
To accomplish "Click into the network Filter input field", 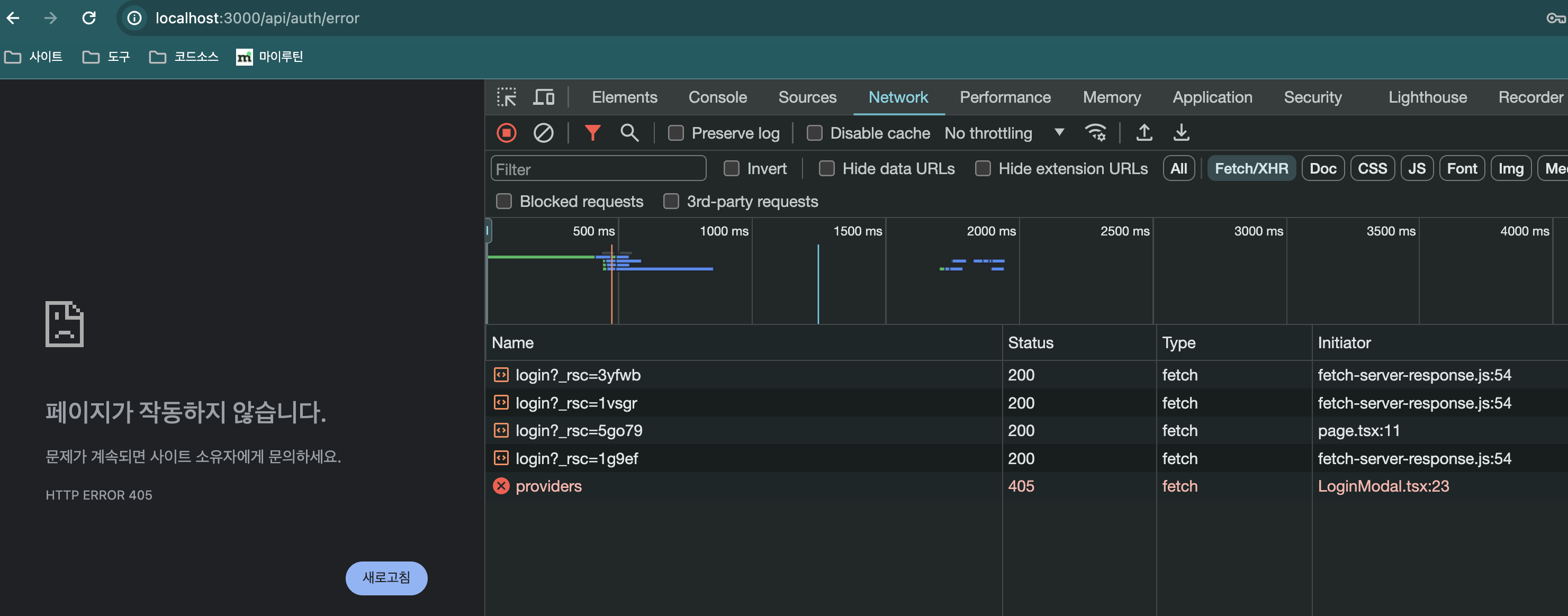I will pos(598,169).
